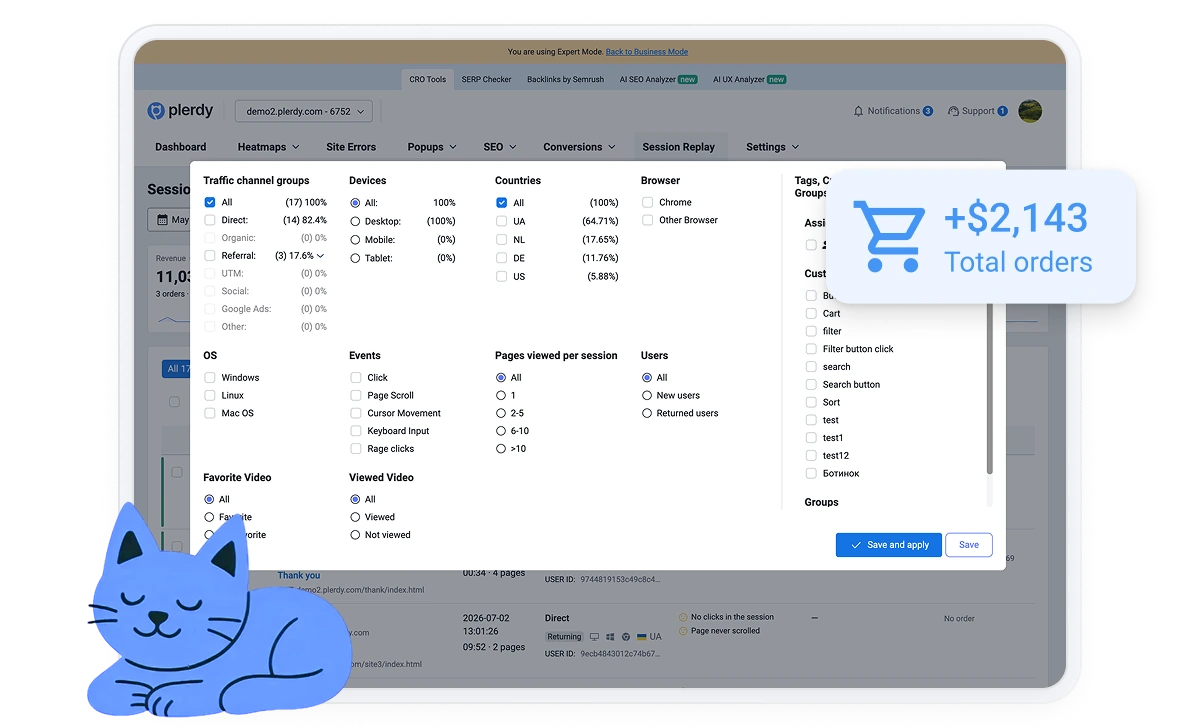The width and height of the screenshot is (1200, 728).
Task: Select more than 10 pages per session
Action: click(501, 449)
